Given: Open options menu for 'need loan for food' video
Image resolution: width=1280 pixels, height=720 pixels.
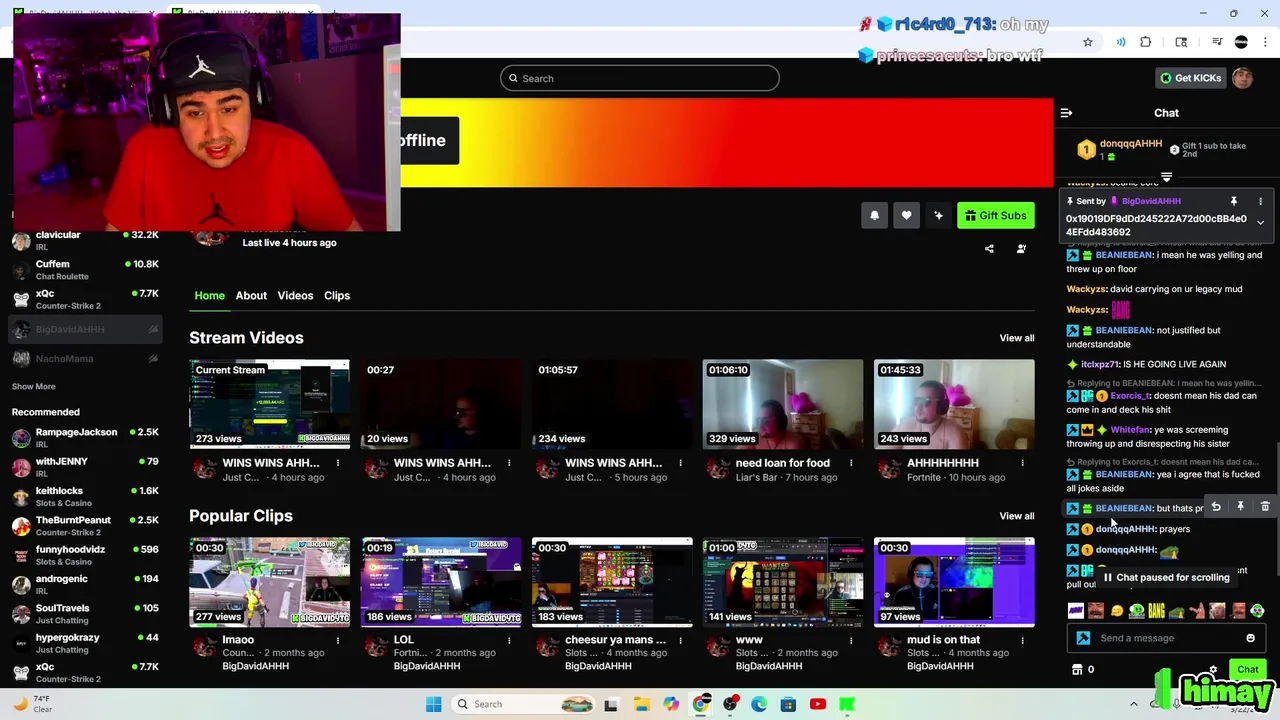Looking at the screenshot, I should 851,463.
